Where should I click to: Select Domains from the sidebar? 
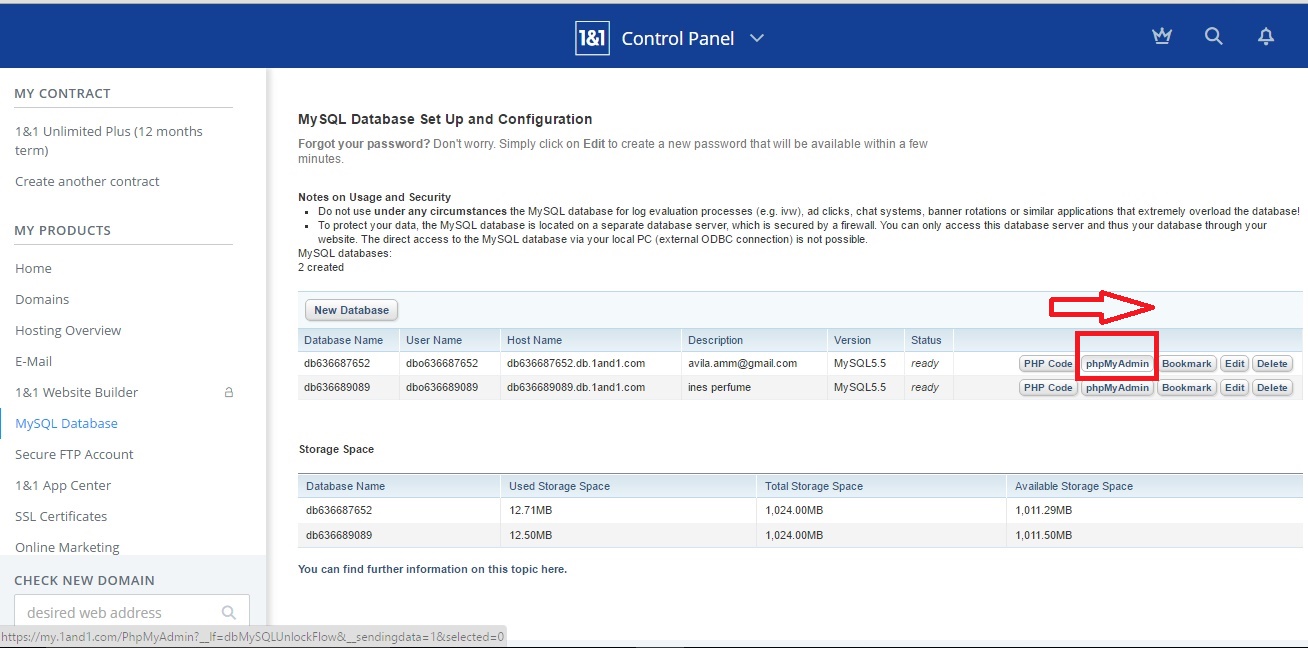42,300
